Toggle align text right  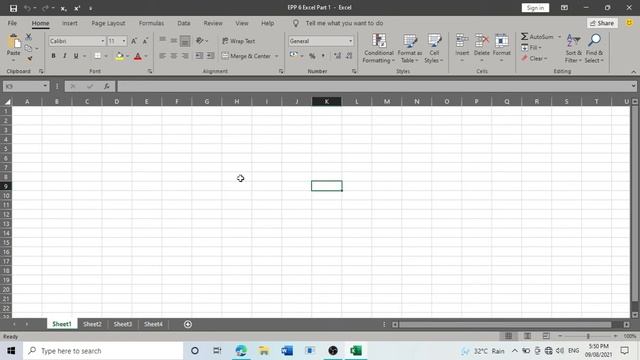(x=185, y=56)
